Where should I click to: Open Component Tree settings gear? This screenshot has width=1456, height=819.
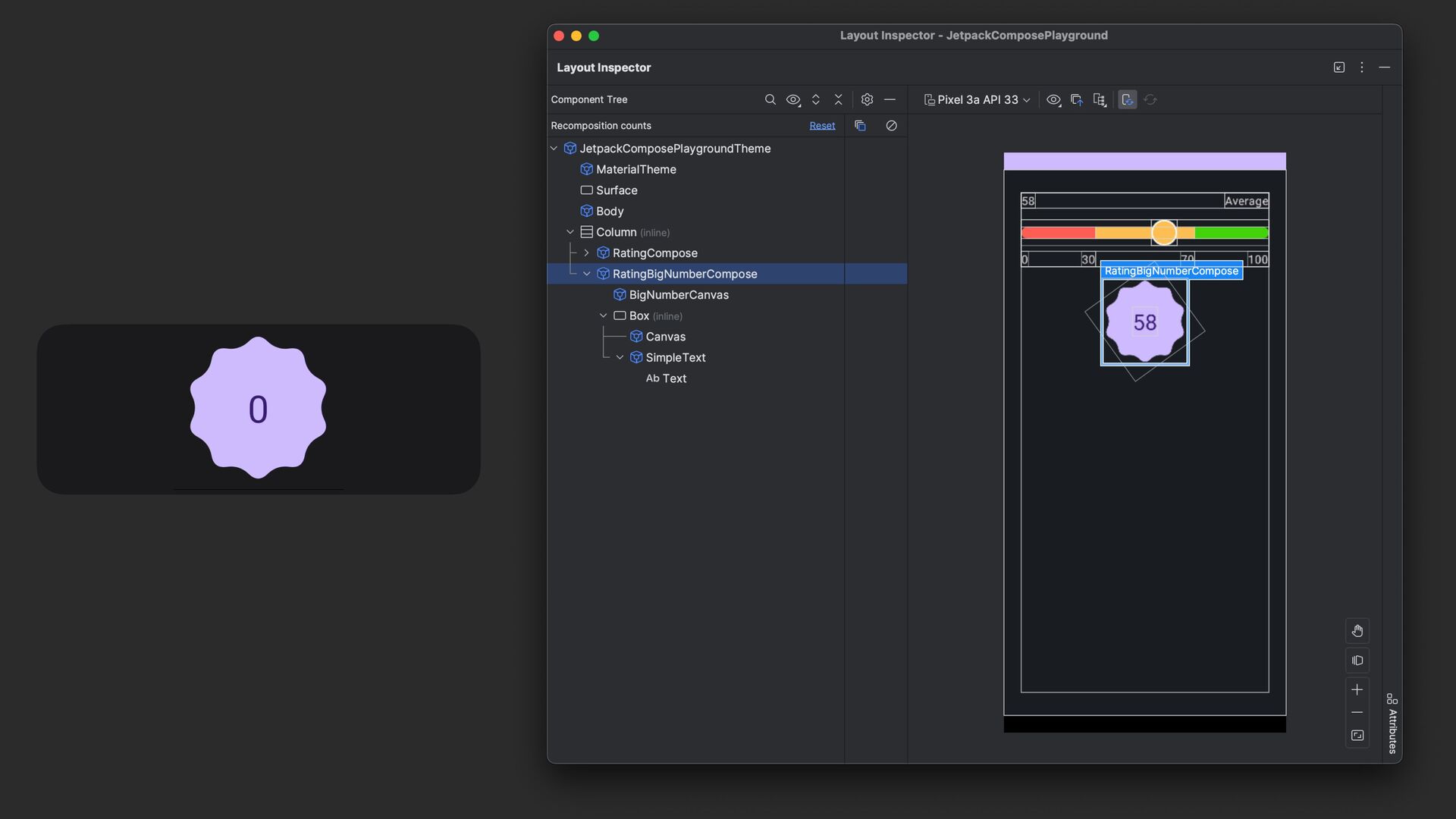click(867, 99)
